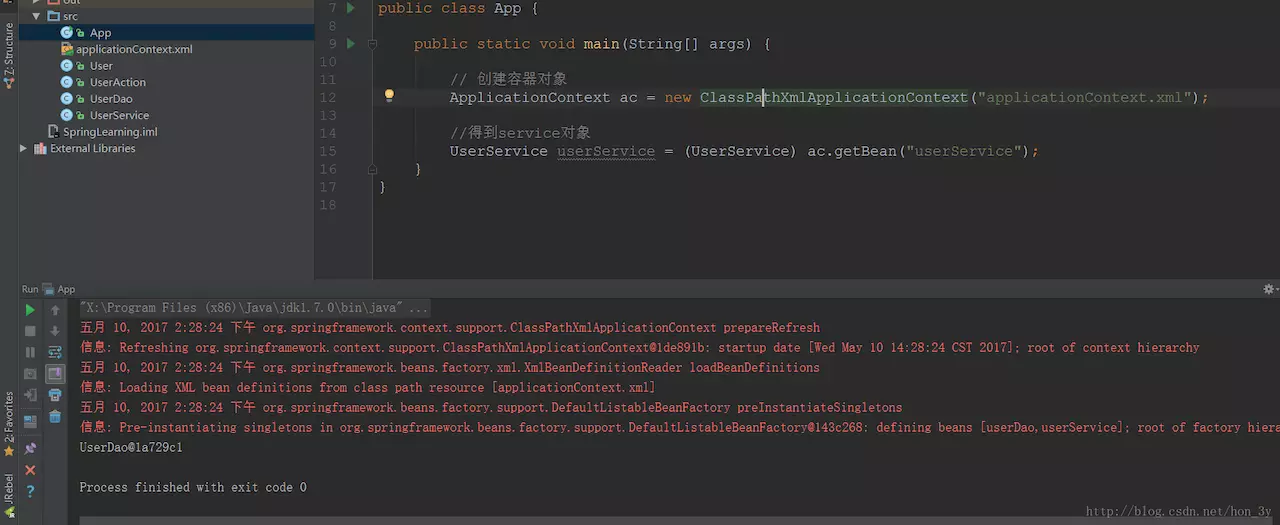Select the App tab in Run panel
Viewport: 1280px width, 525px height.
point(60,289)
